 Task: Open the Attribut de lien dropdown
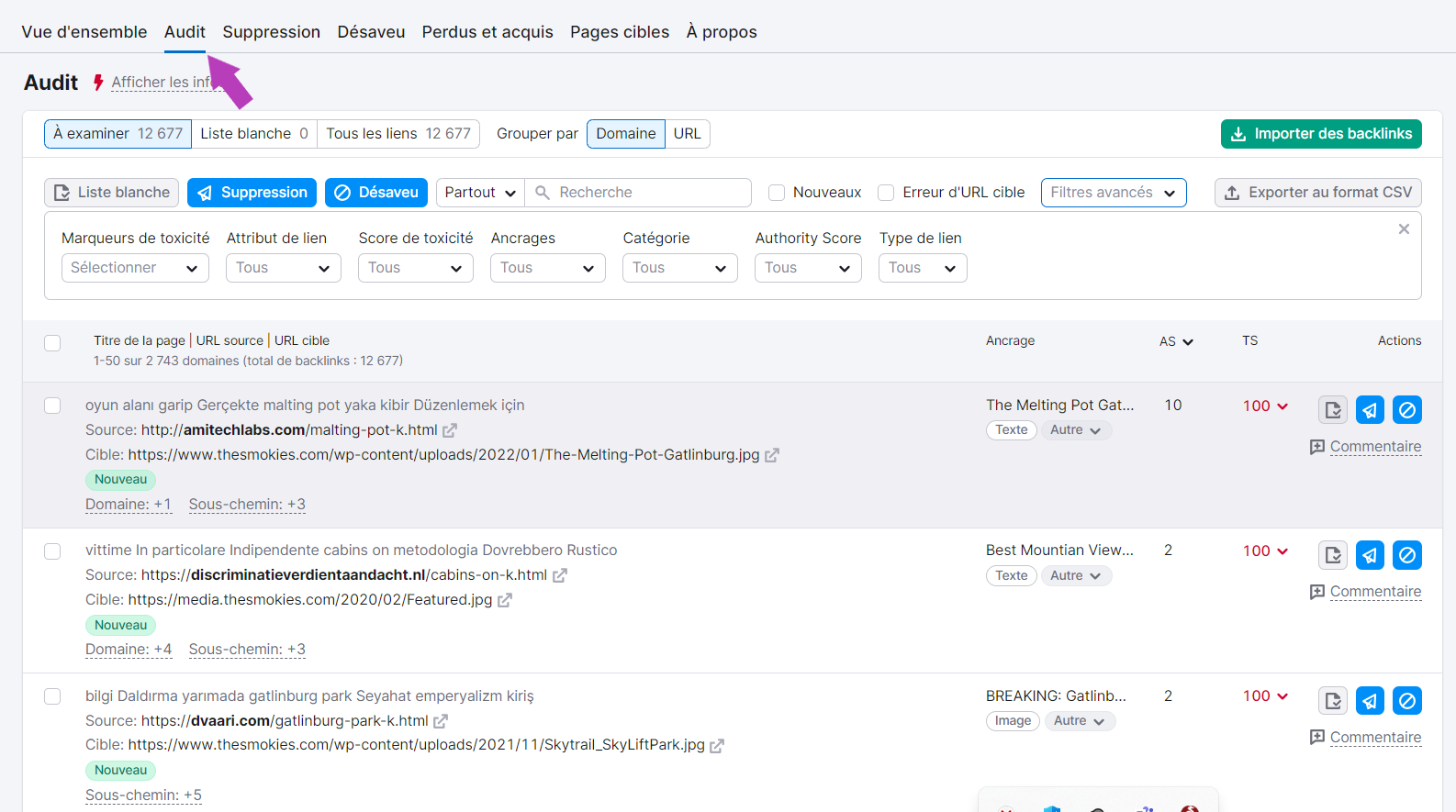pos(284,268)
